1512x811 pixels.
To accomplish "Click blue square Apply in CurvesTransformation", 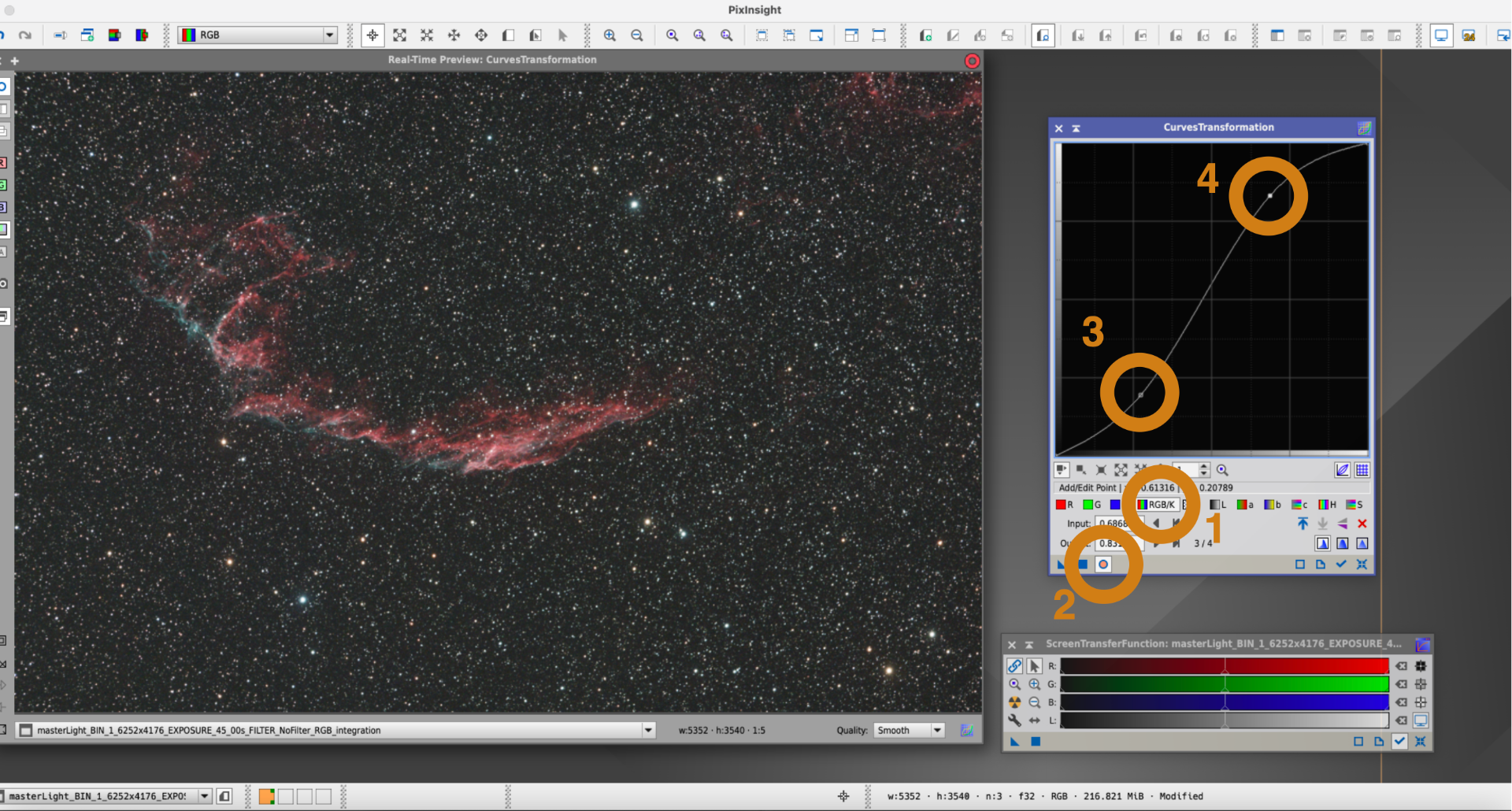I will pos(1083,565).
